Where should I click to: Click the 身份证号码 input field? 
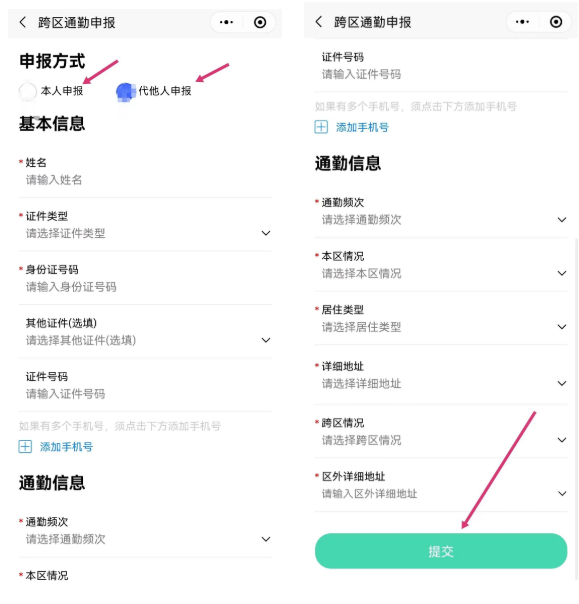pyautogui.click(x=145, y=279)
